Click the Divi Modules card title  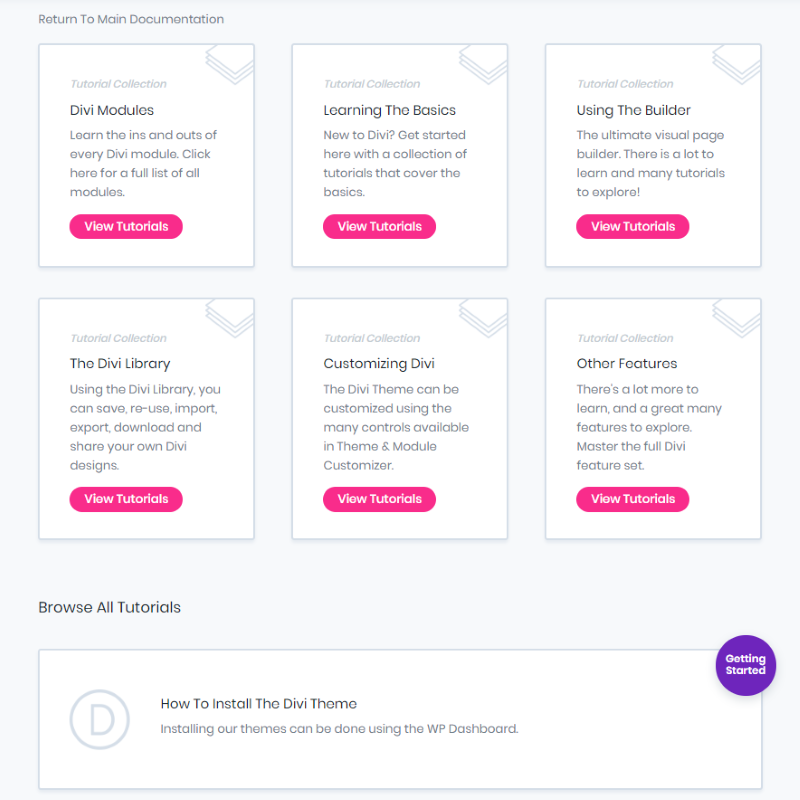coord(112,110)
